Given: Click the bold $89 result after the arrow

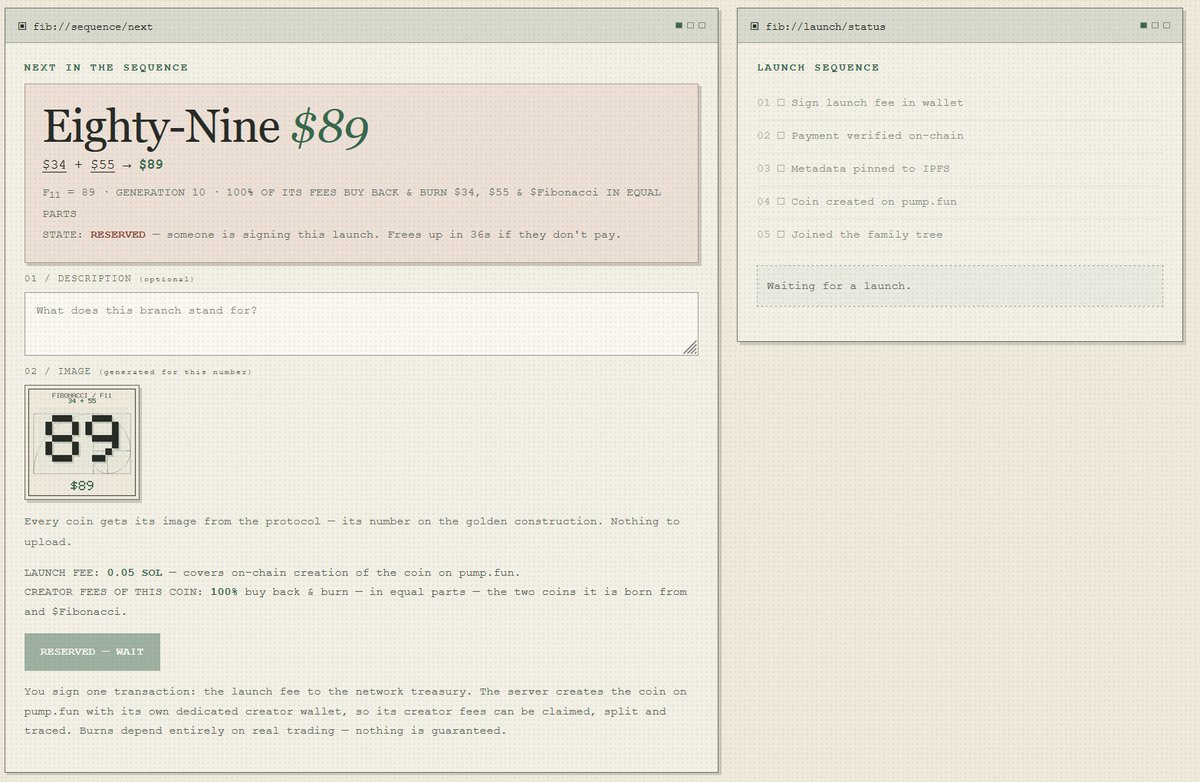Looking at the screenshot, I should (x=151, y=164).
